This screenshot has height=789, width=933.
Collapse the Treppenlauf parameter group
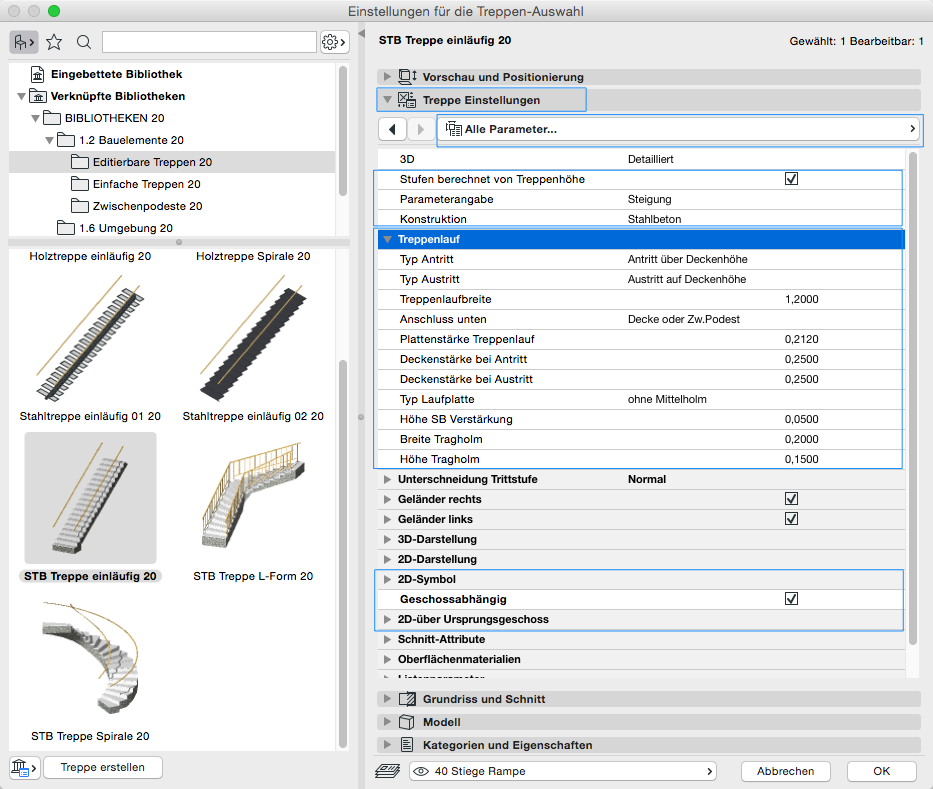387,239
